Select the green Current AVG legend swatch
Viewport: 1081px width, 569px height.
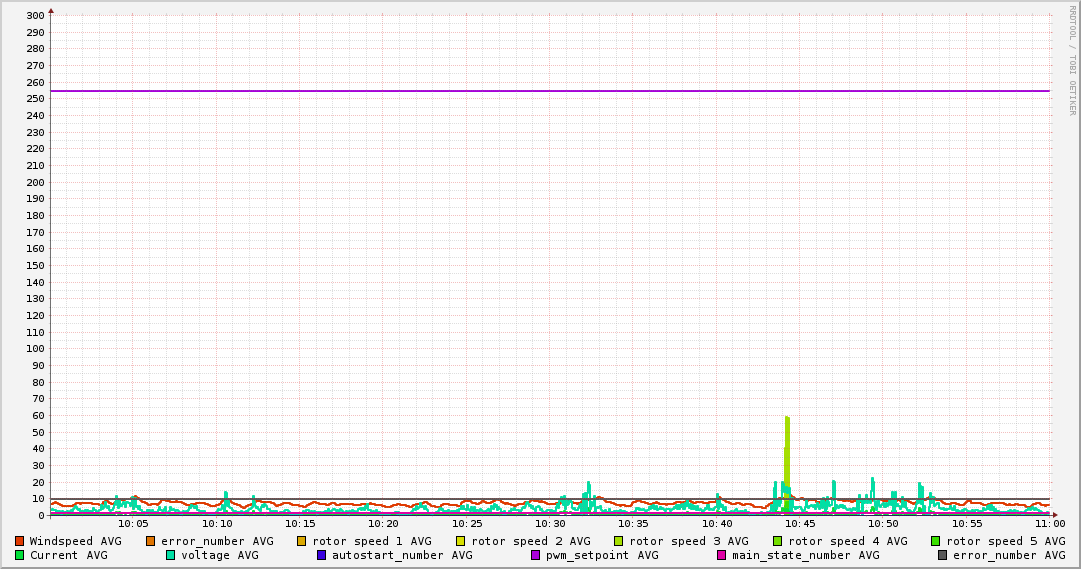19,555
